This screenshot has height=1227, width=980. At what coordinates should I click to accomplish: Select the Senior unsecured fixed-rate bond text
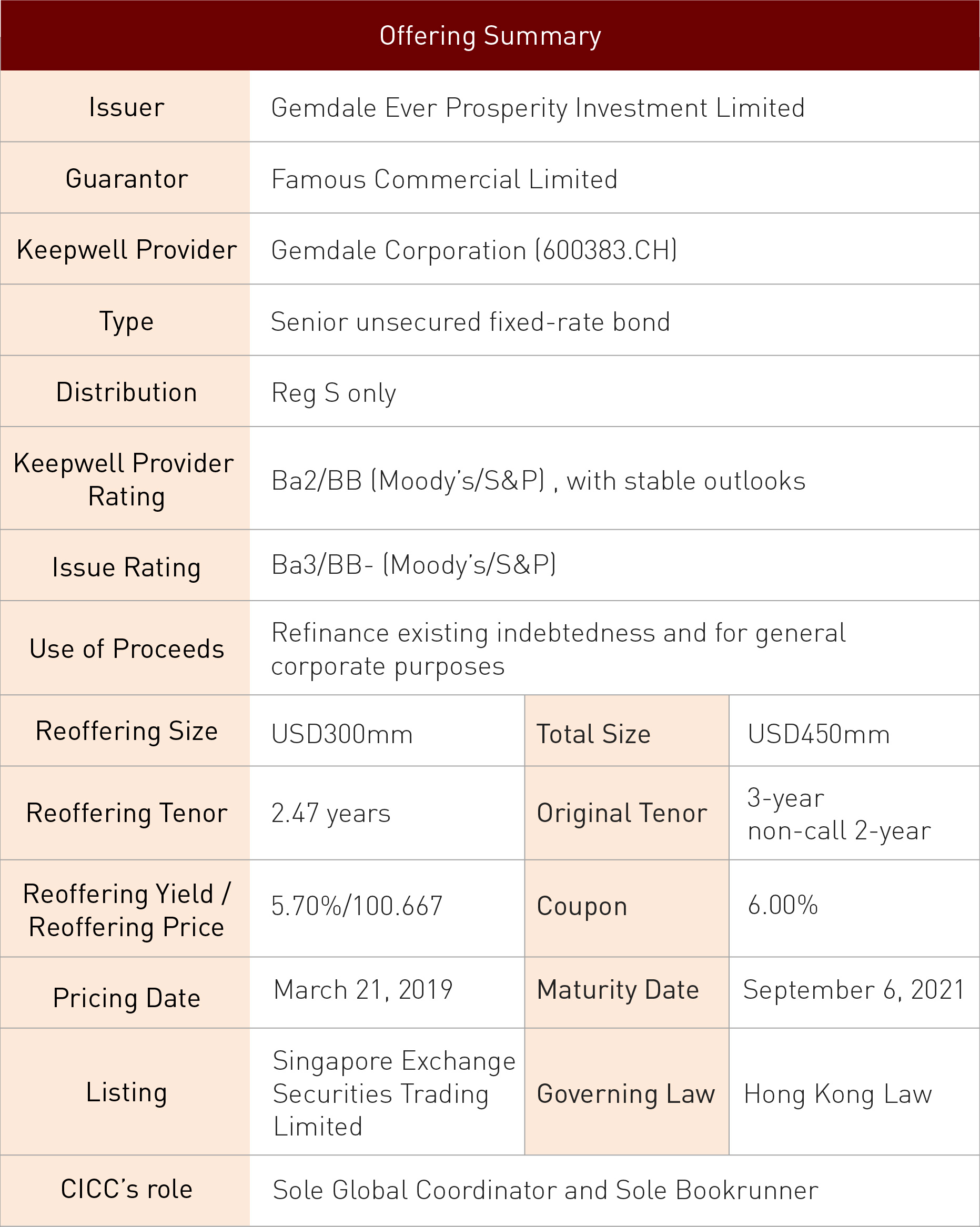click(x=471, y=322)
